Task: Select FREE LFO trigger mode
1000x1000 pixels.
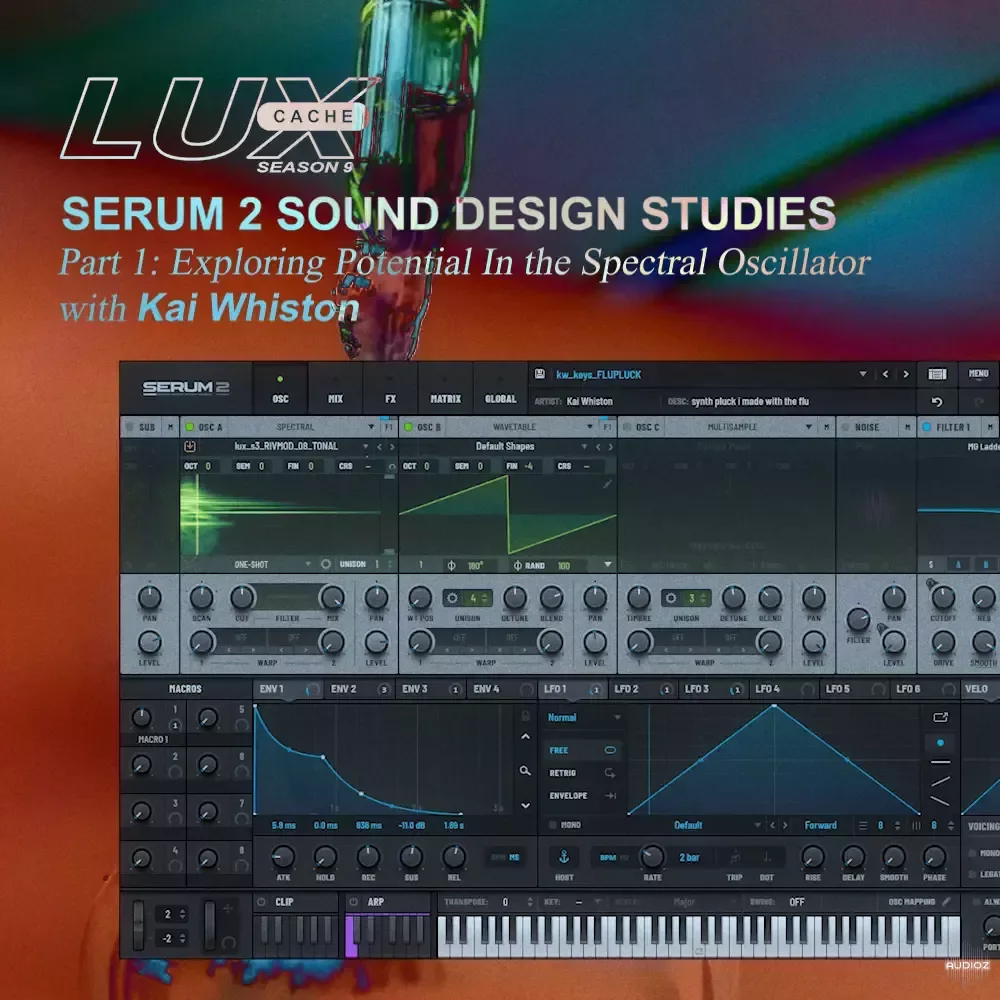Action: [x=582, y=751]
